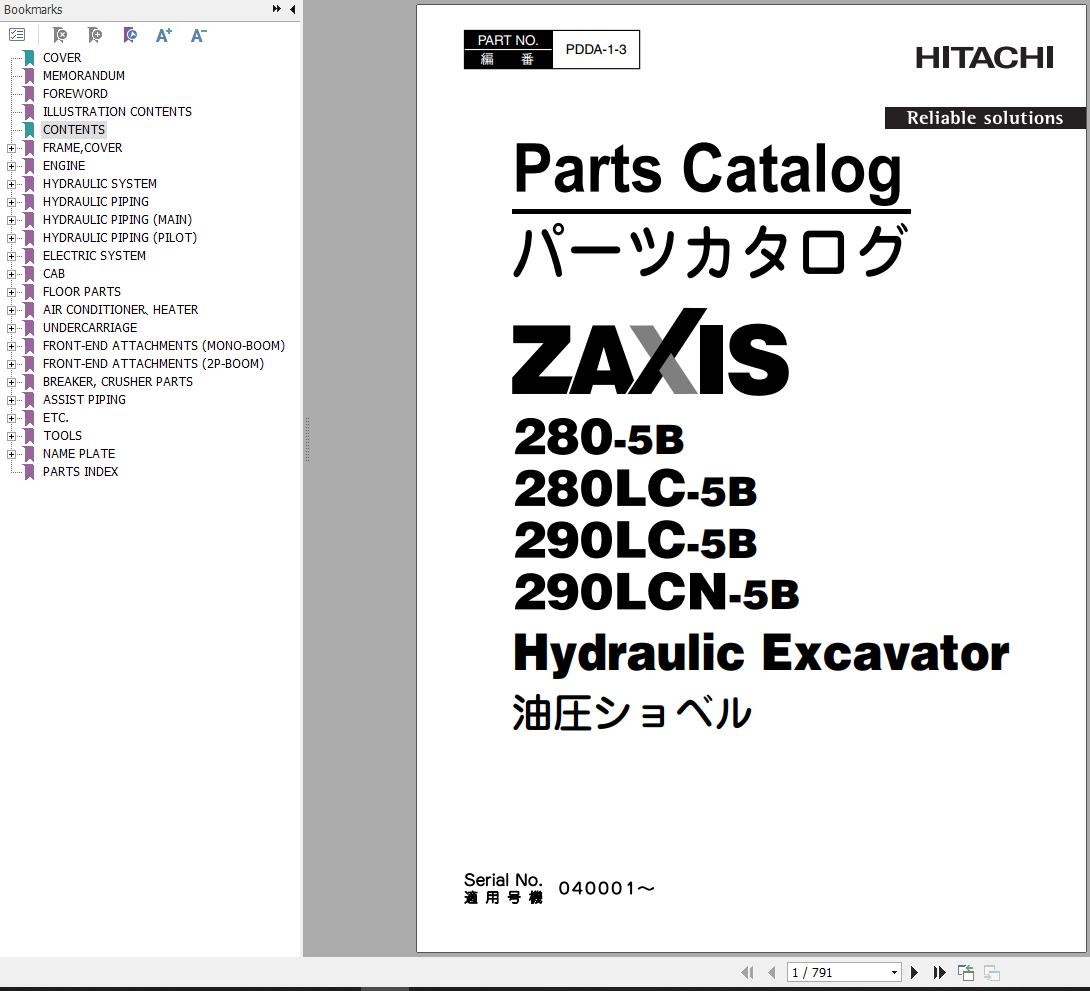Open the MEMORANDUM bookmark

(x=83, y=76)
